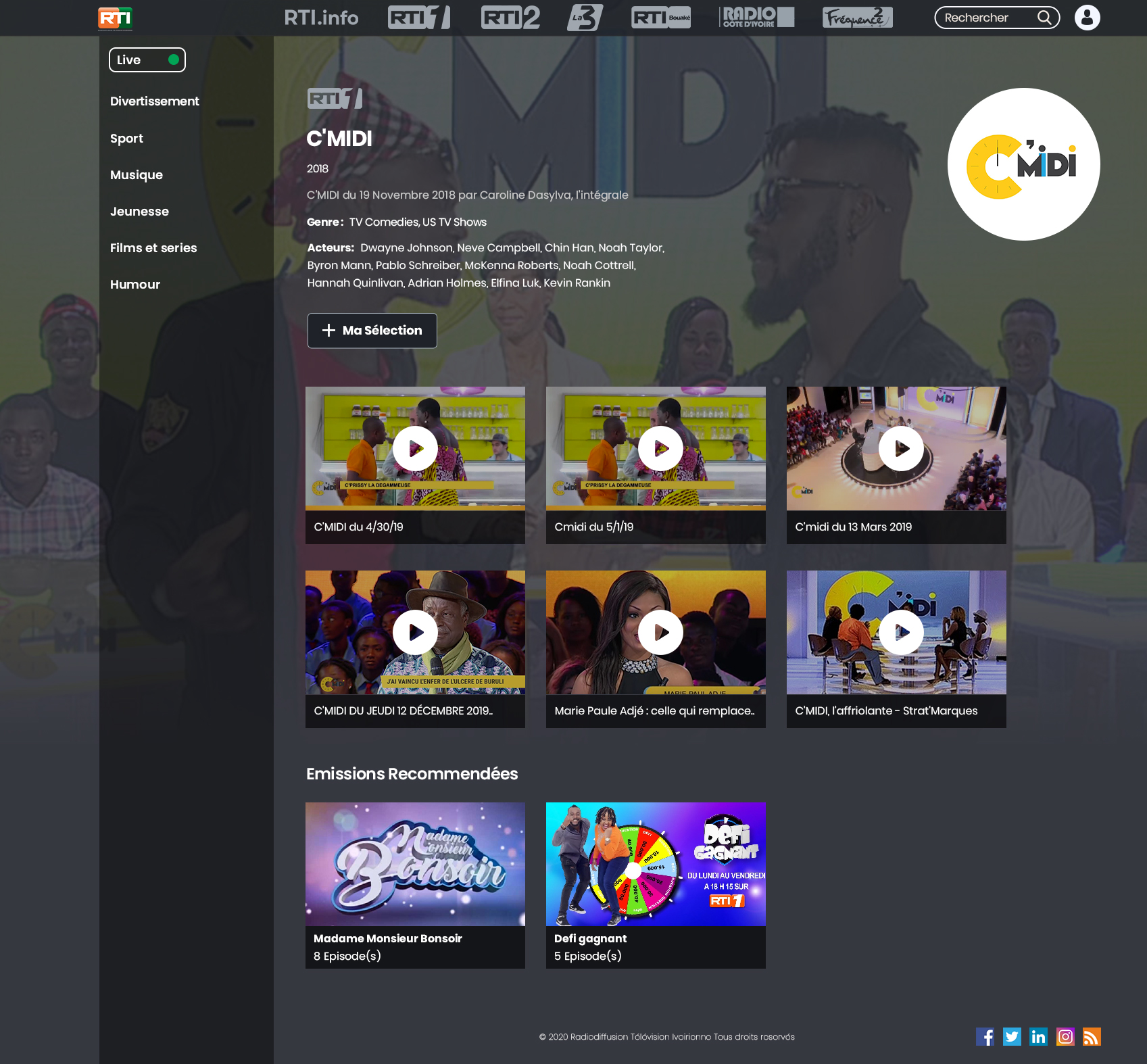1147x1064 pixels.
Task: Select the Sport category
Action: point(127,139)
